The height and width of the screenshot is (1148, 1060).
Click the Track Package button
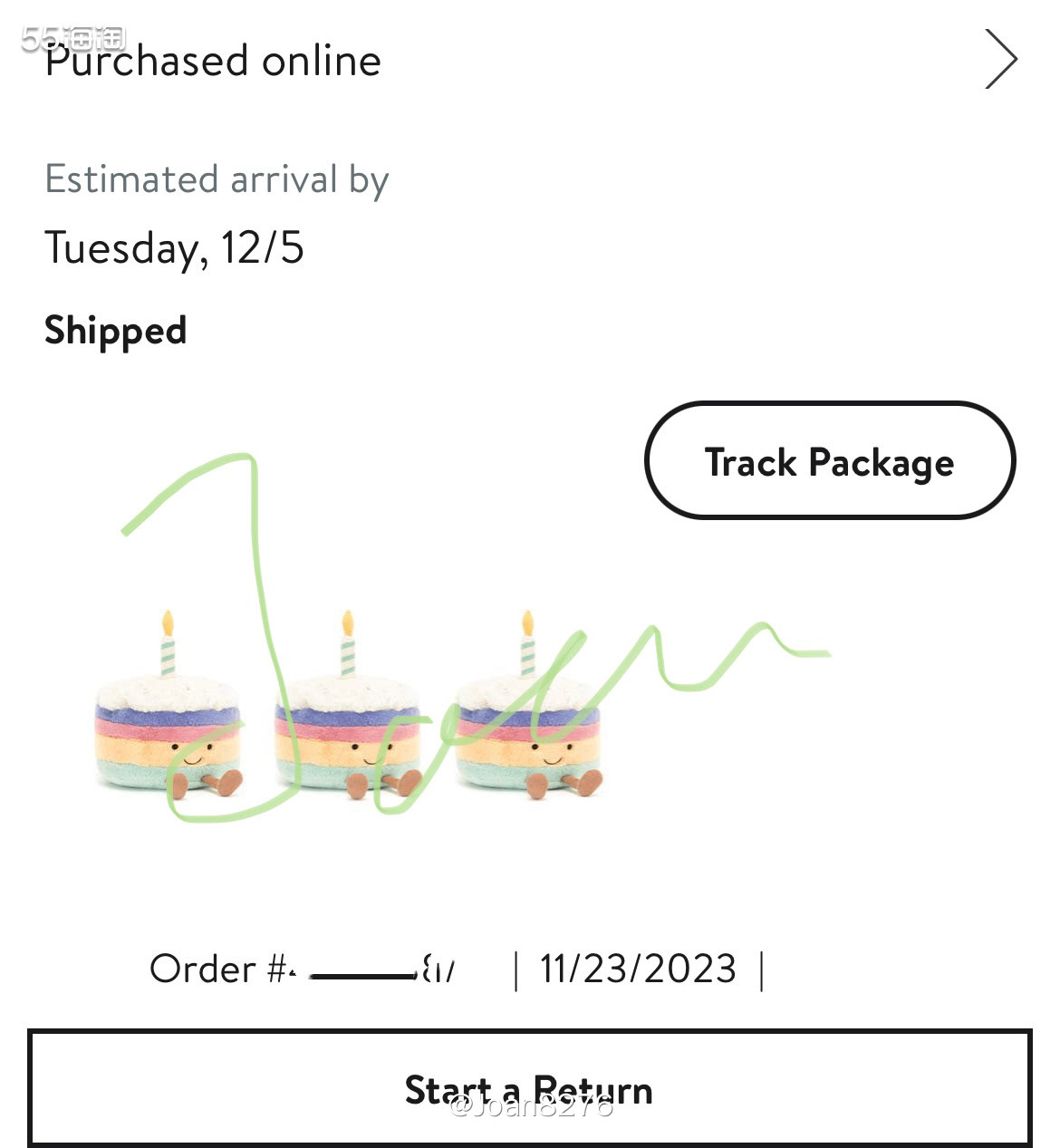[x=830, y=460]
